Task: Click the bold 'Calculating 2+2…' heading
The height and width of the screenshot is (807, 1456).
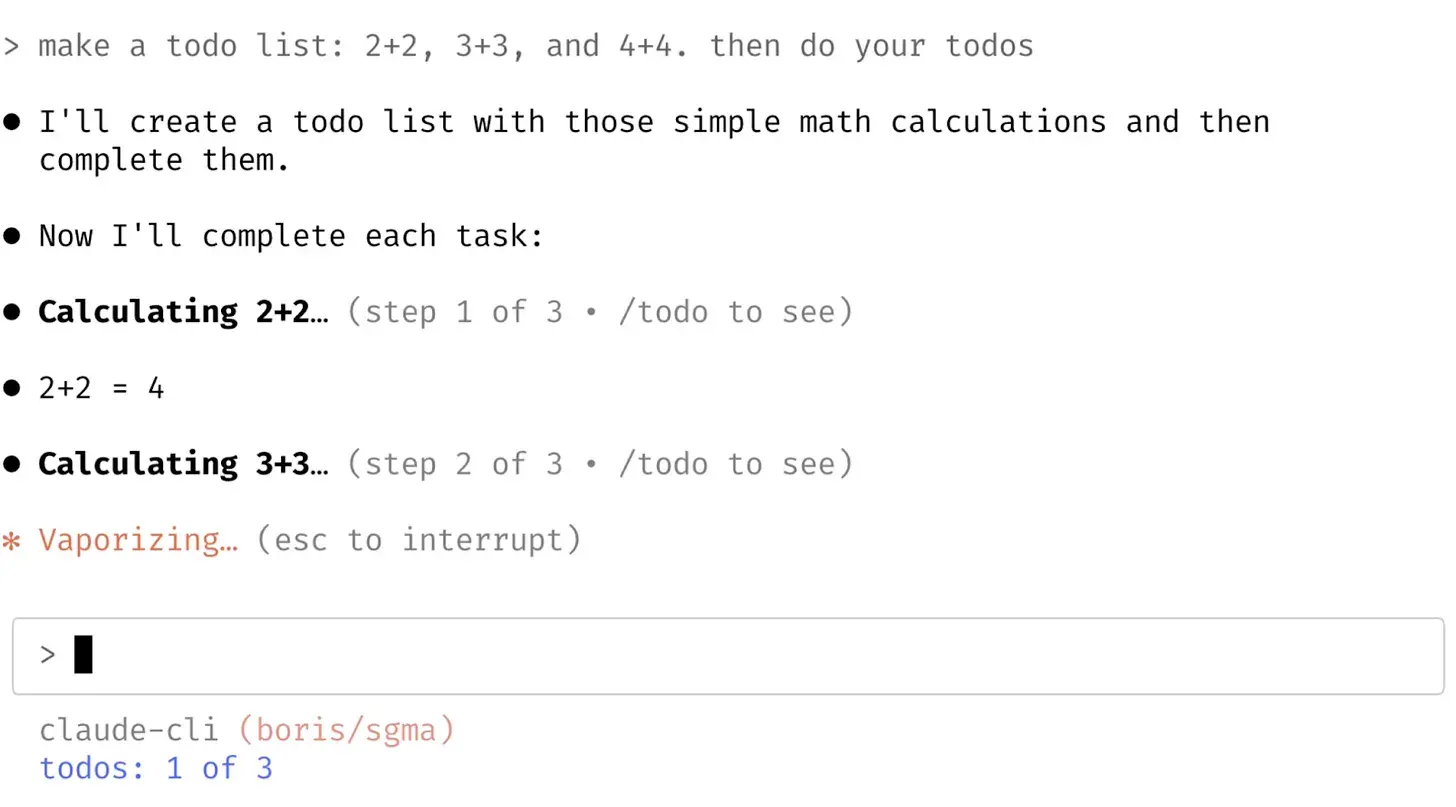Action: tap(183, 312)
